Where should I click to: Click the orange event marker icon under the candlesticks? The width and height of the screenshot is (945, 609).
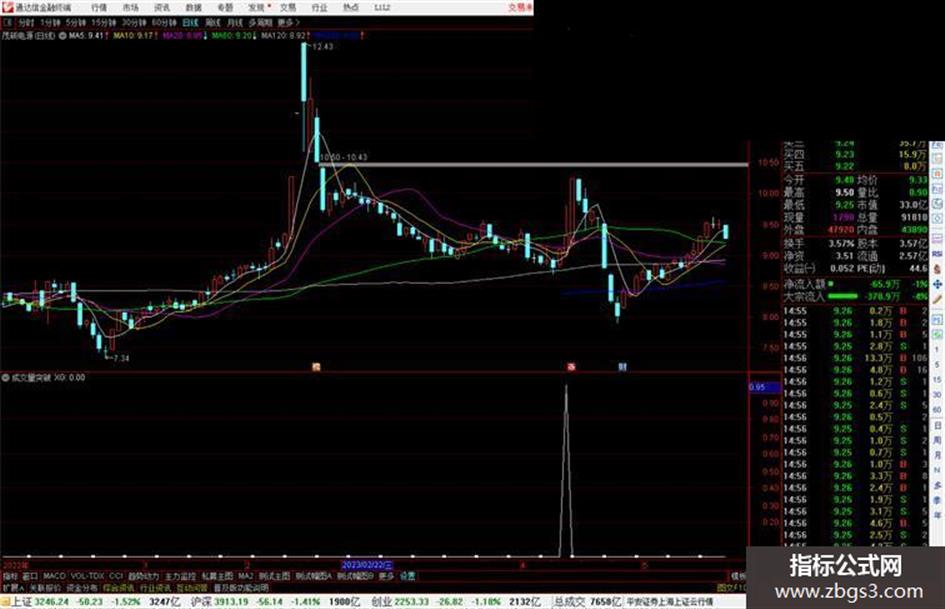[x=316, y=367]
